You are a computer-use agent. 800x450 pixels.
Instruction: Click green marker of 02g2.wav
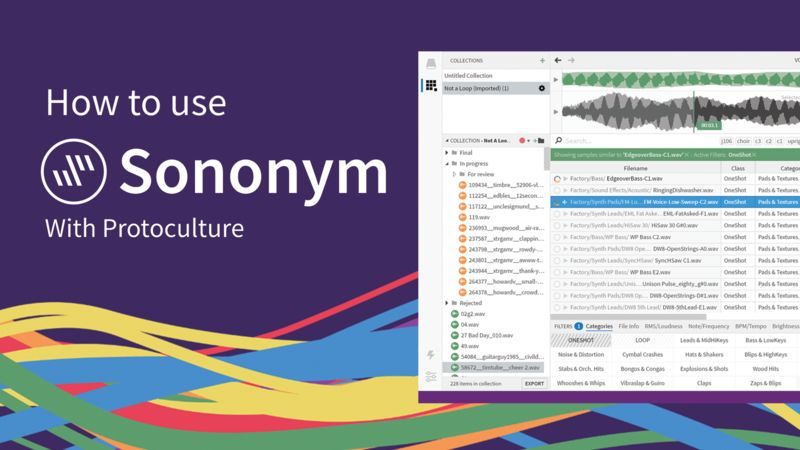pos(455,314)
